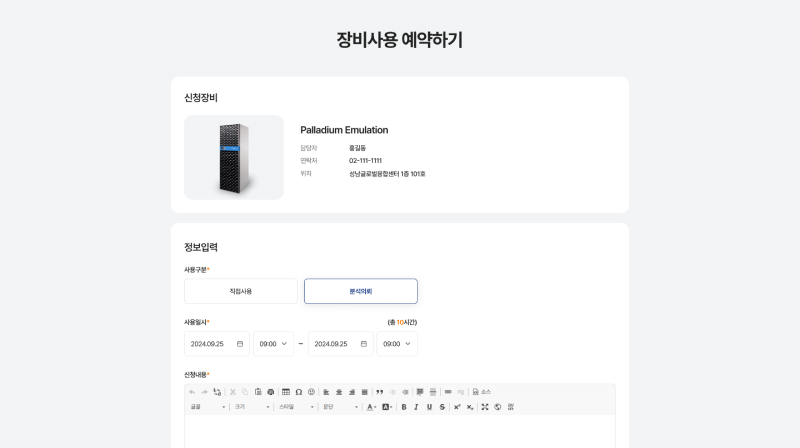Viewport: 800px width, 448px height.
Task: Apply underline formatting
Action: point(429,407)
